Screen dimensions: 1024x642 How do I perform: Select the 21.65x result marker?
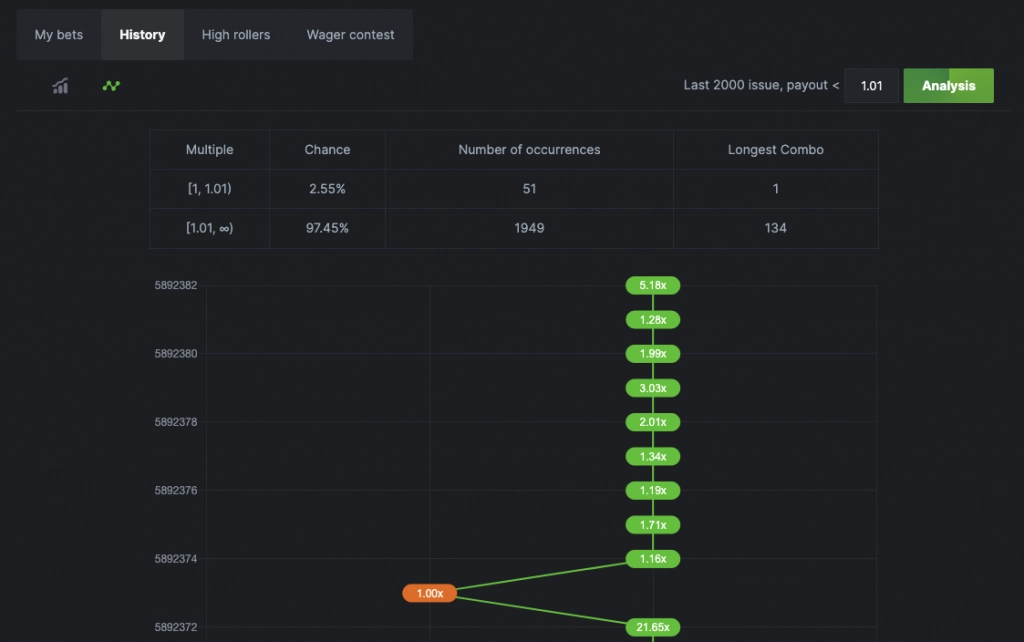653,628
